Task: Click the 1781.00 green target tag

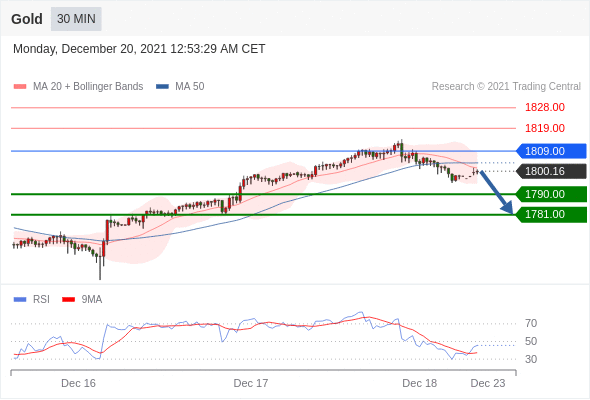Action: [551, 214]
